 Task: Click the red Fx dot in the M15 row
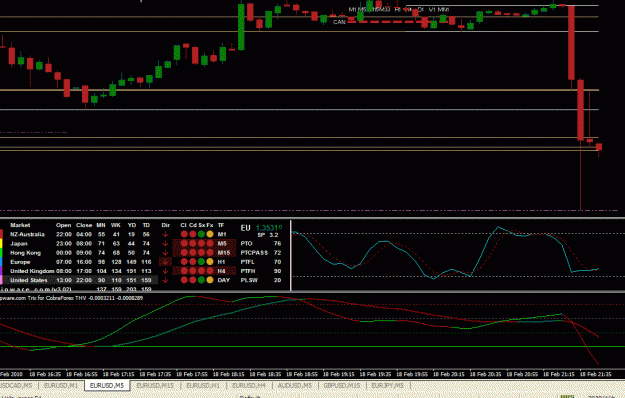pos(210,253)
